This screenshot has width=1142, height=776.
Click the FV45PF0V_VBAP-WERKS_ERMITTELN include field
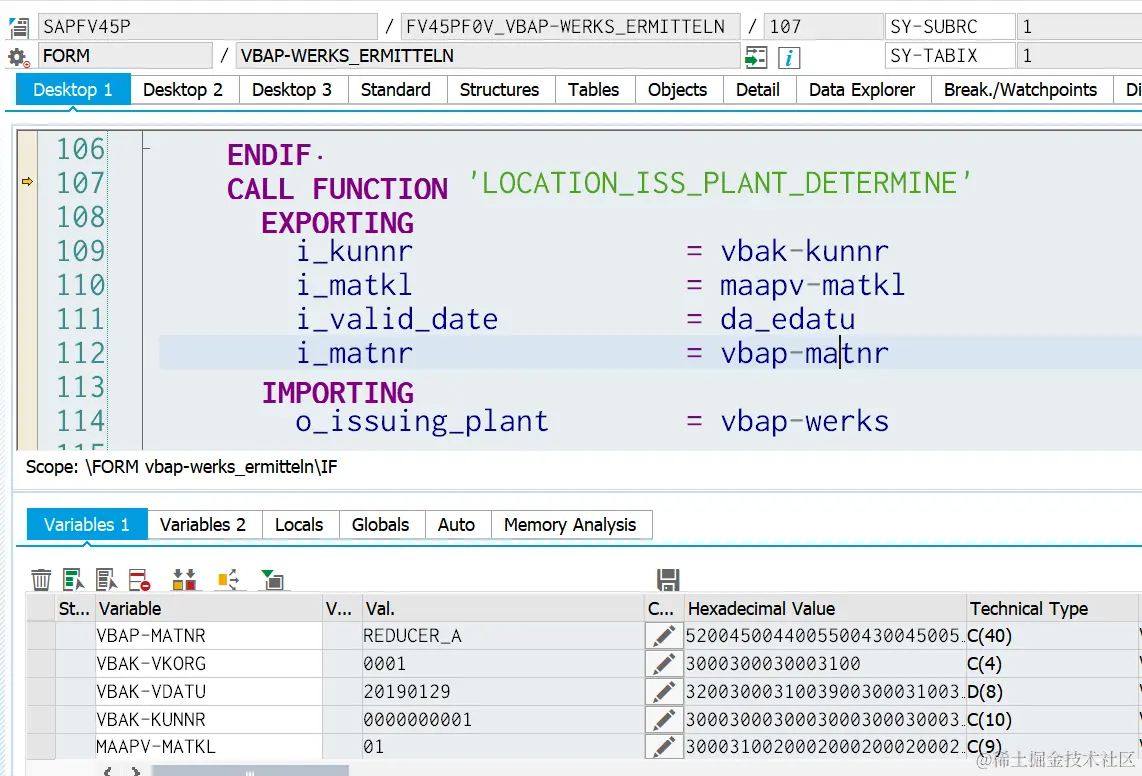(x=570, y=27)
